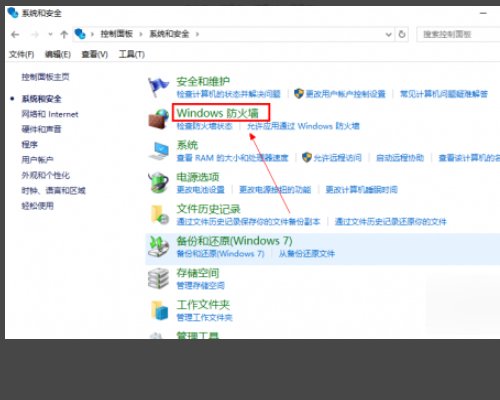The image size is (500, 400).
Task: Open the 文件历史记录 heading
Action: point(208,209)
